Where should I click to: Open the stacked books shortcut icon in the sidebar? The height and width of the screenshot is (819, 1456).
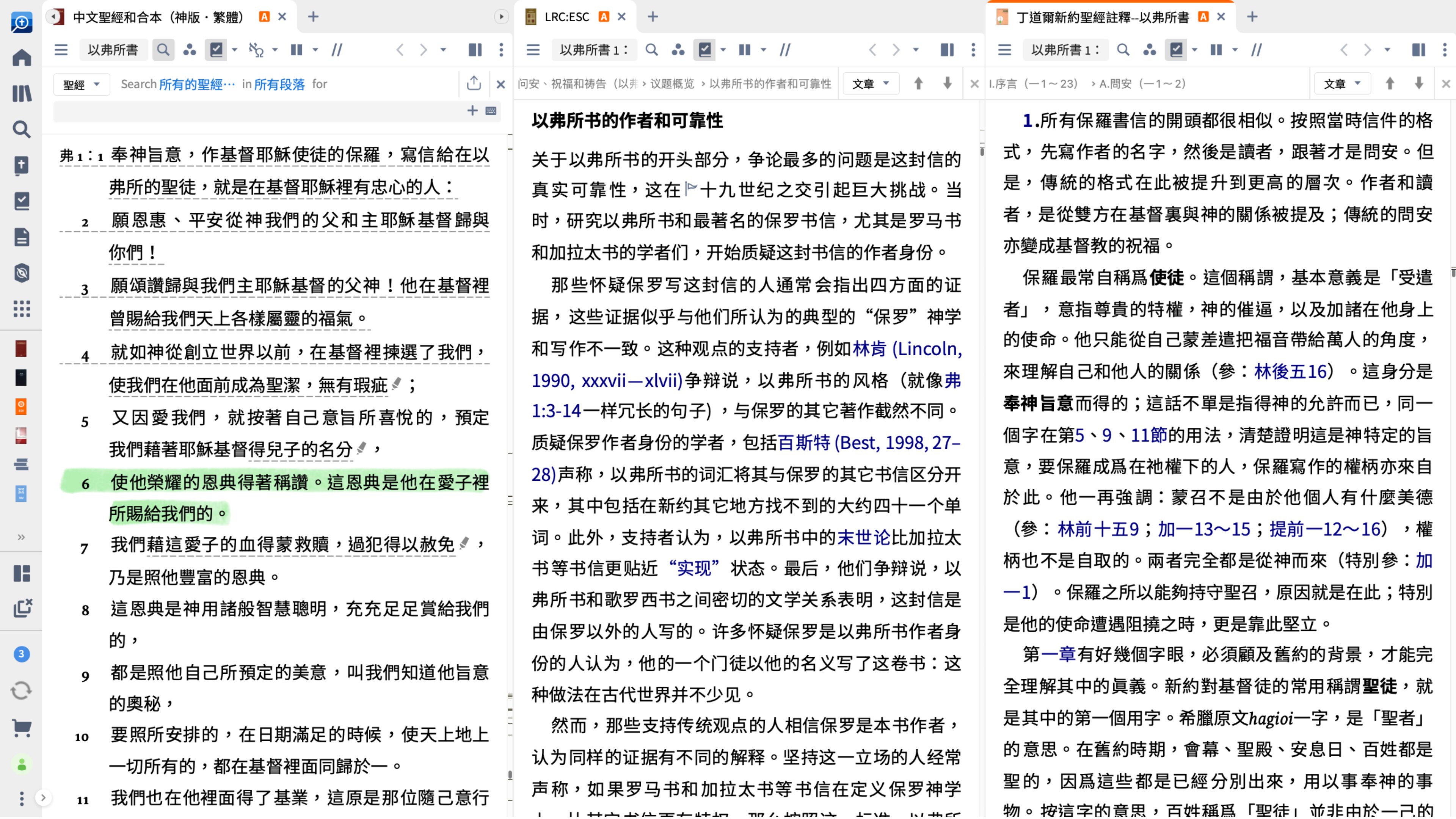pos(21,464)
